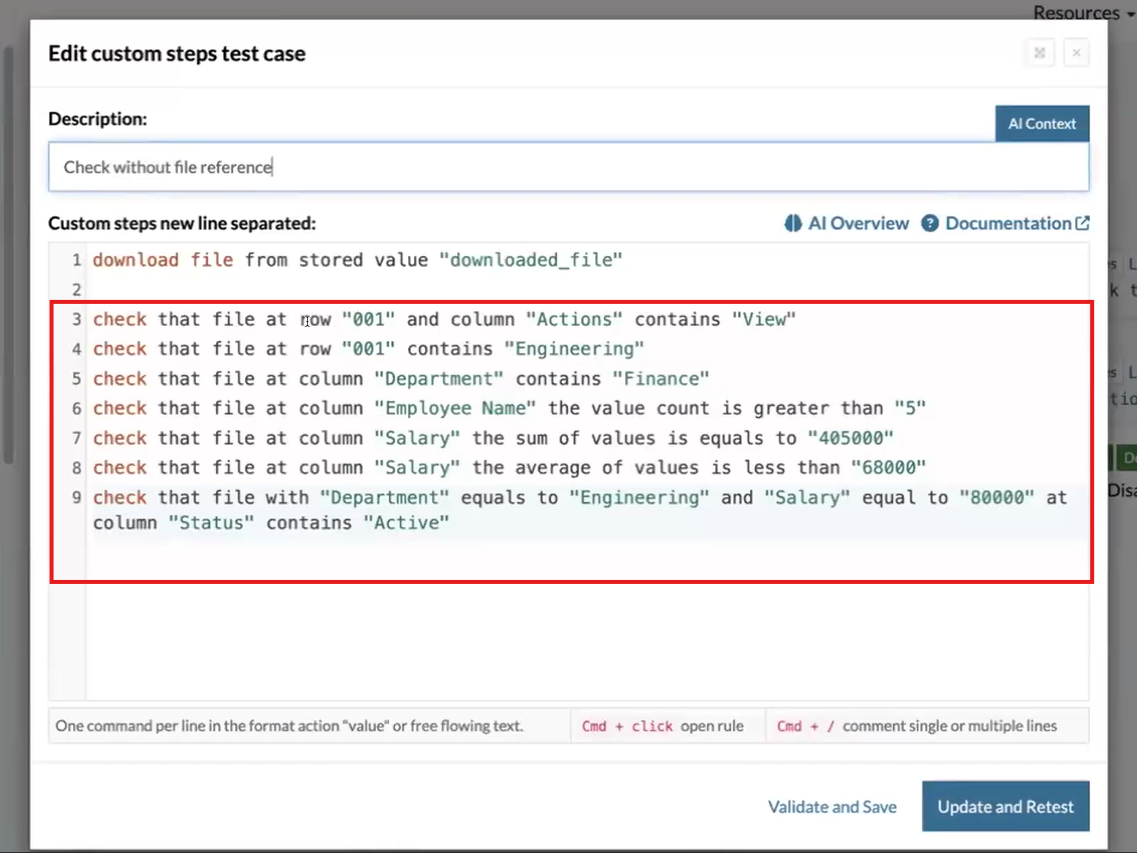The height and width of the screenshot is (853, 1137).
Task: Click "Department" string on line 5
Action: point(439,379)
